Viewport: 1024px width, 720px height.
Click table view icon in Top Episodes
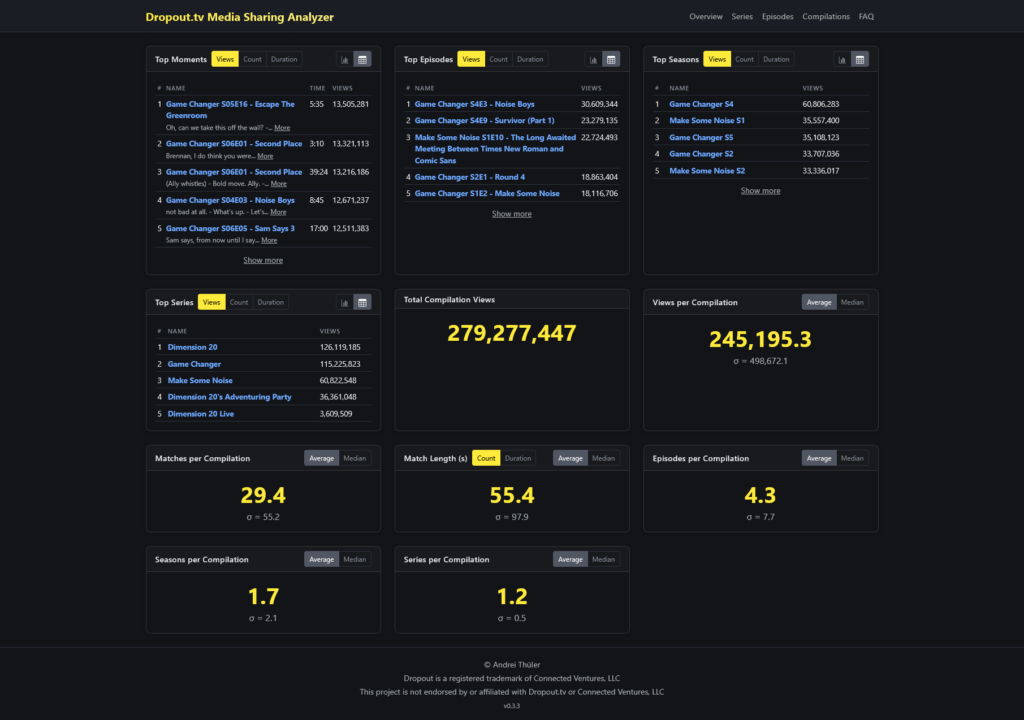611,60
